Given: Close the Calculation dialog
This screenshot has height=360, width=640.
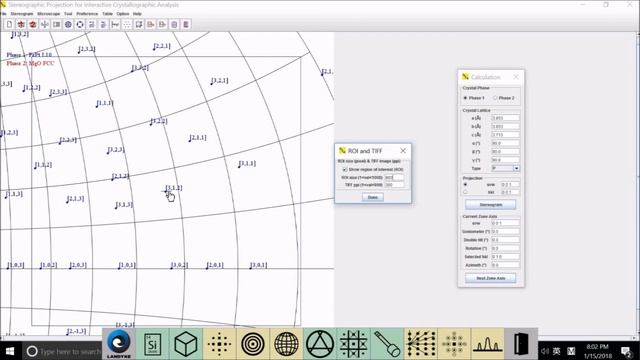Looking at the screenshot, I should tap(516, 77).
